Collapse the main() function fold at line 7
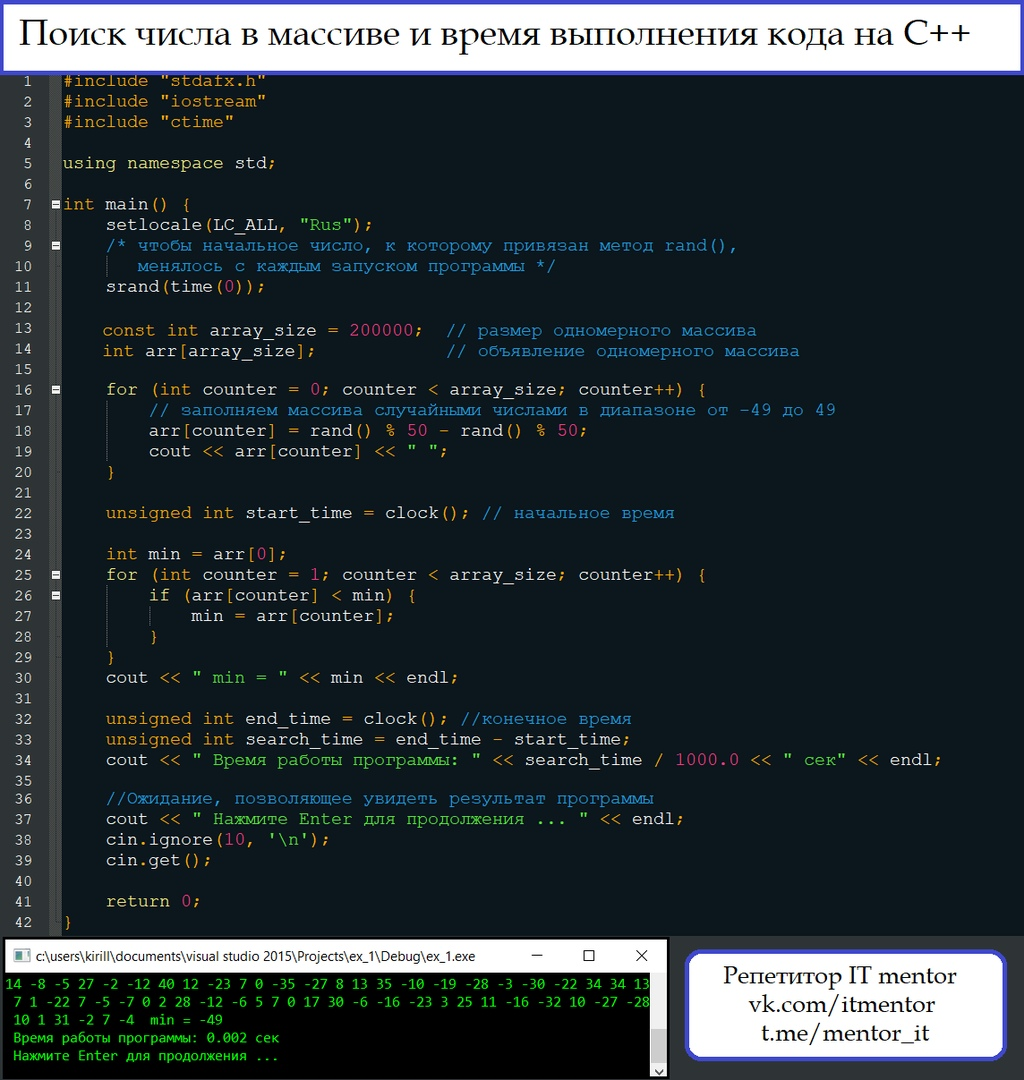Screen dimensions: 1024x1080 pyautogui.click(x=56, y=205)
